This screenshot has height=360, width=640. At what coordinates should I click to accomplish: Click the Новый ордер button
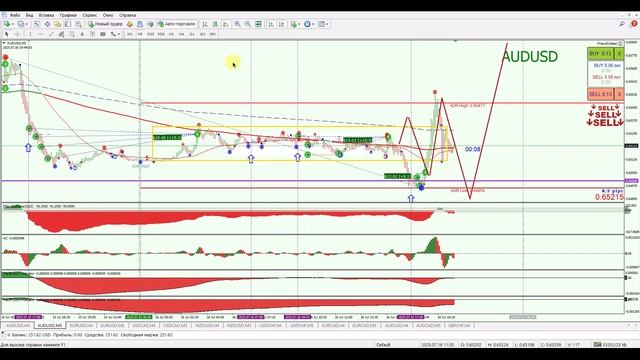click(x=105, y=24)
